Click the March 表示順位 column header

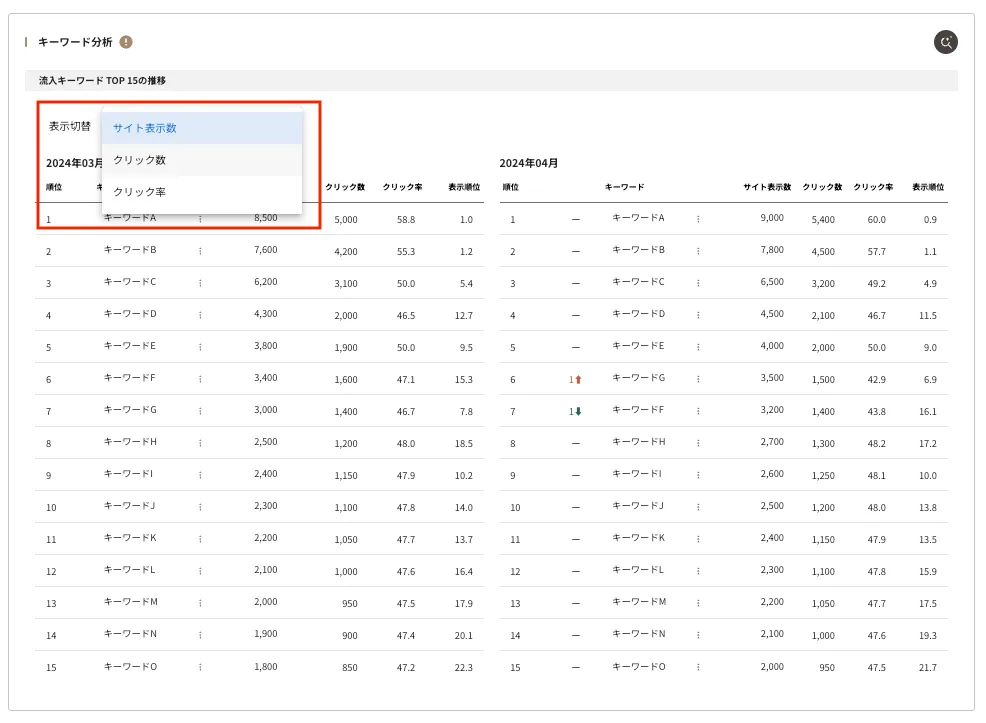464,187
